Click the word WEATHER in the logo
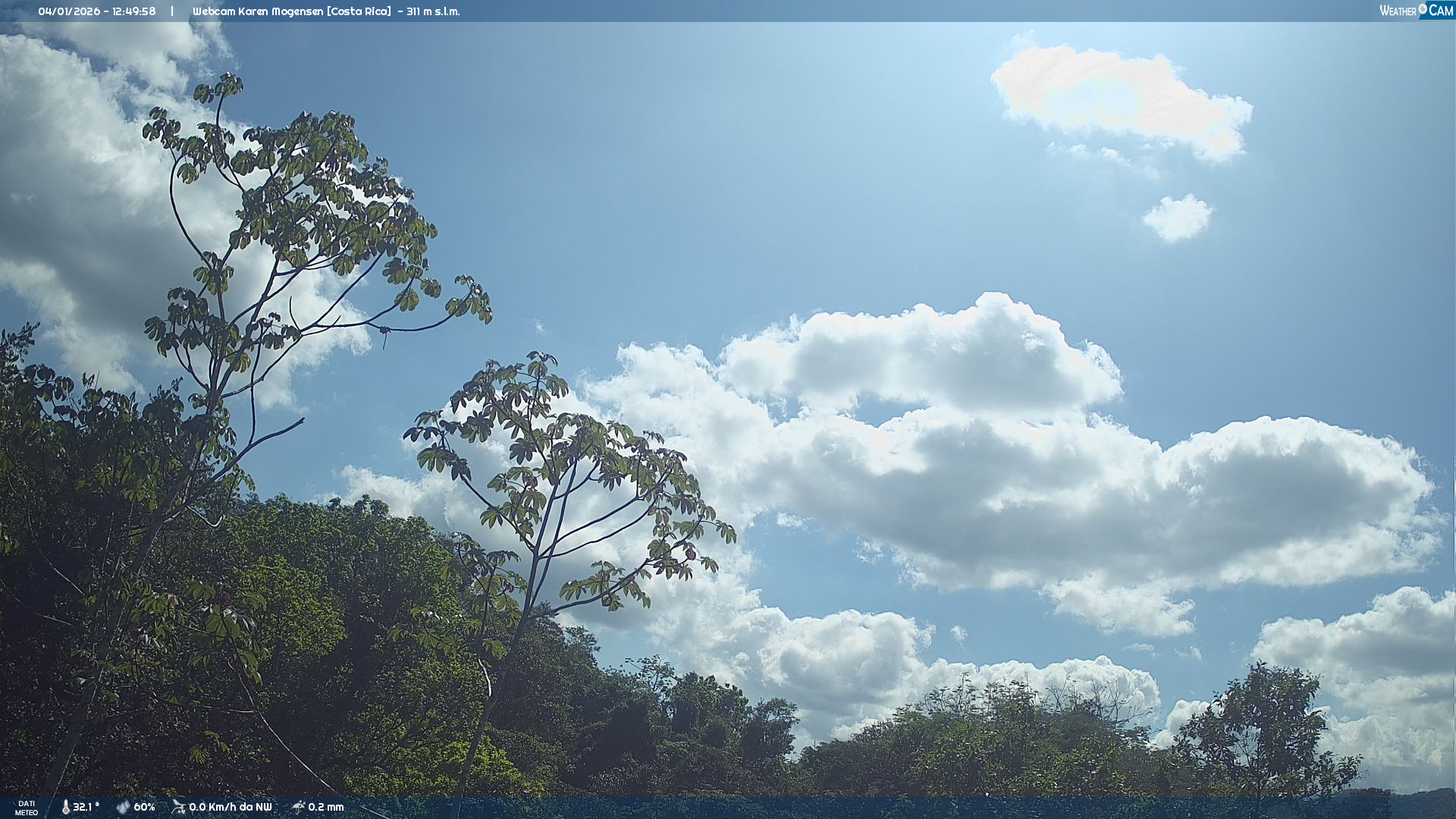 point(1398,11)
